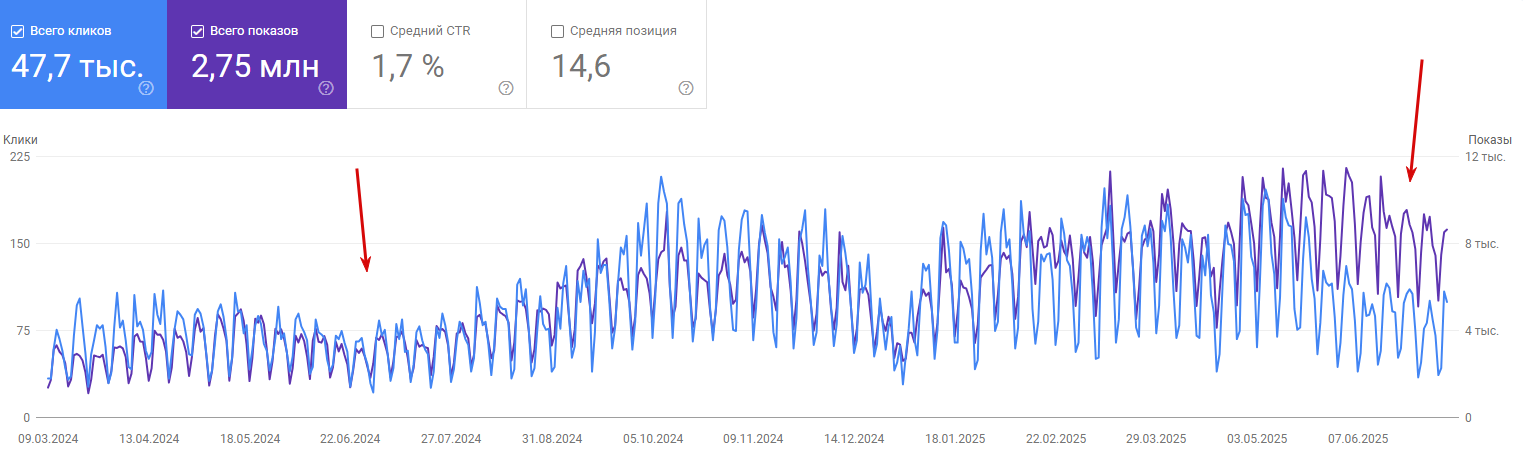Click the '13.04.2024' date label

149,439
